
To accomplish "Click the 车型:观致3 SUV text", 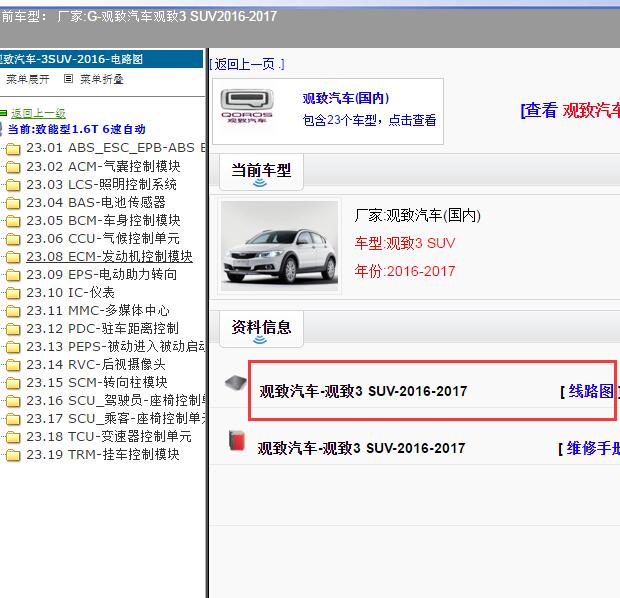I will (405, 243).
